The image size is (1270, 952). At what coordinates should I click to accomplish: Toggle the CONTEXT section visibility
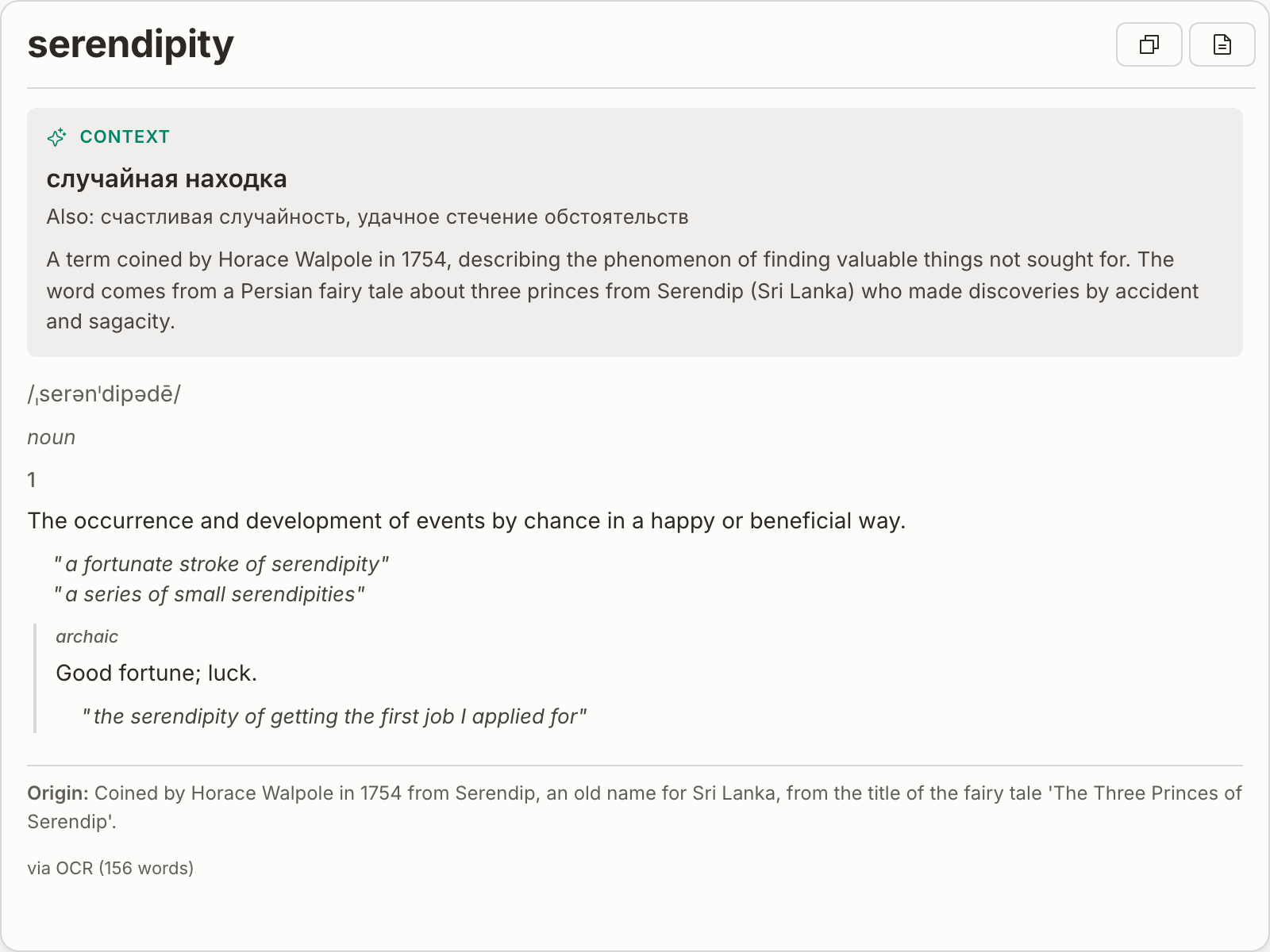(x=123, y=136)
